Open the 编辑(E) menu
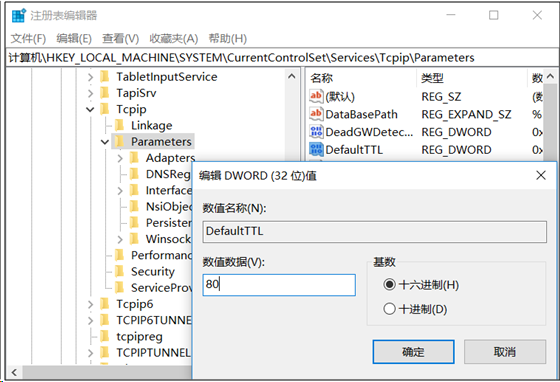Screen dimensions: 560x382 (x=74, y=38)
